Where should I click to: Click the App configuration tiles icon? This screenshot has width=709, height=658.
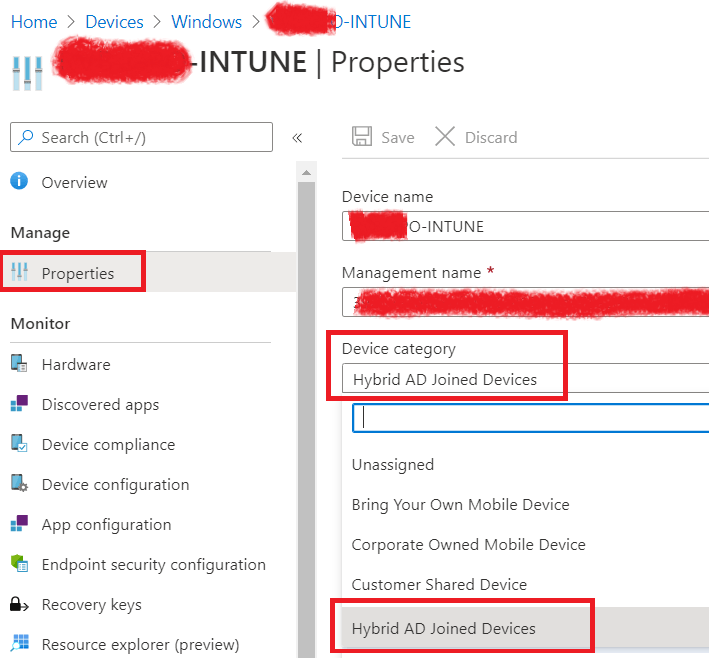click(x=19, y=523)
